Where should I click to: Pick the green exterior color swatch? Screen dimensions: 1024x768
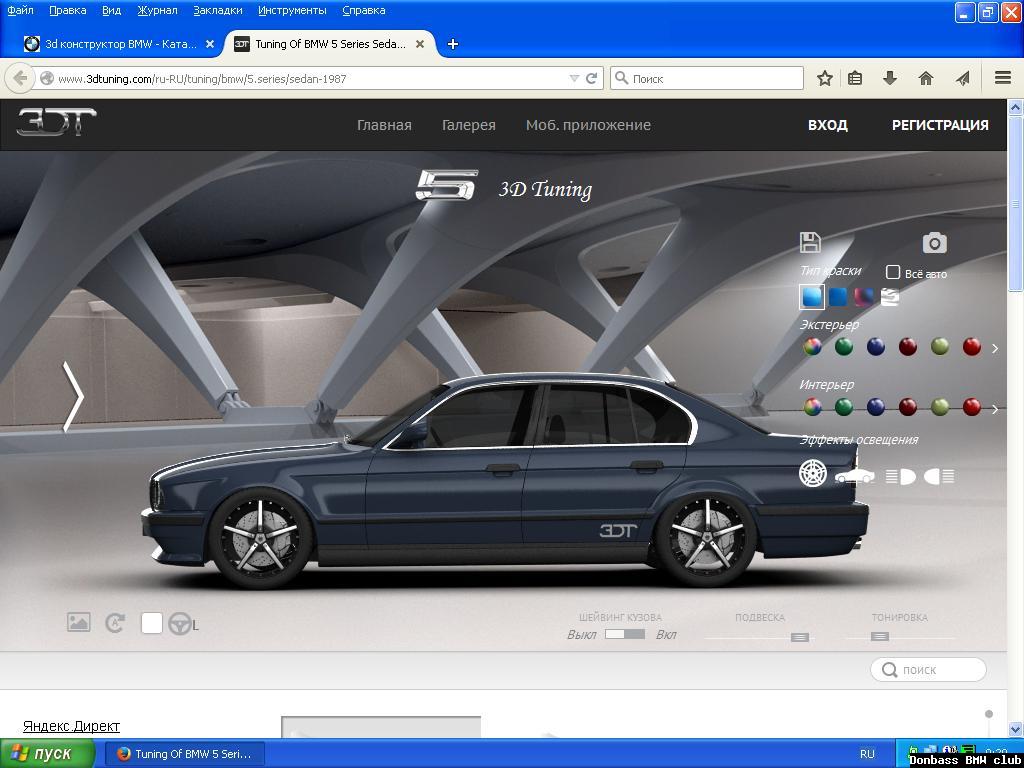[842, 347]
